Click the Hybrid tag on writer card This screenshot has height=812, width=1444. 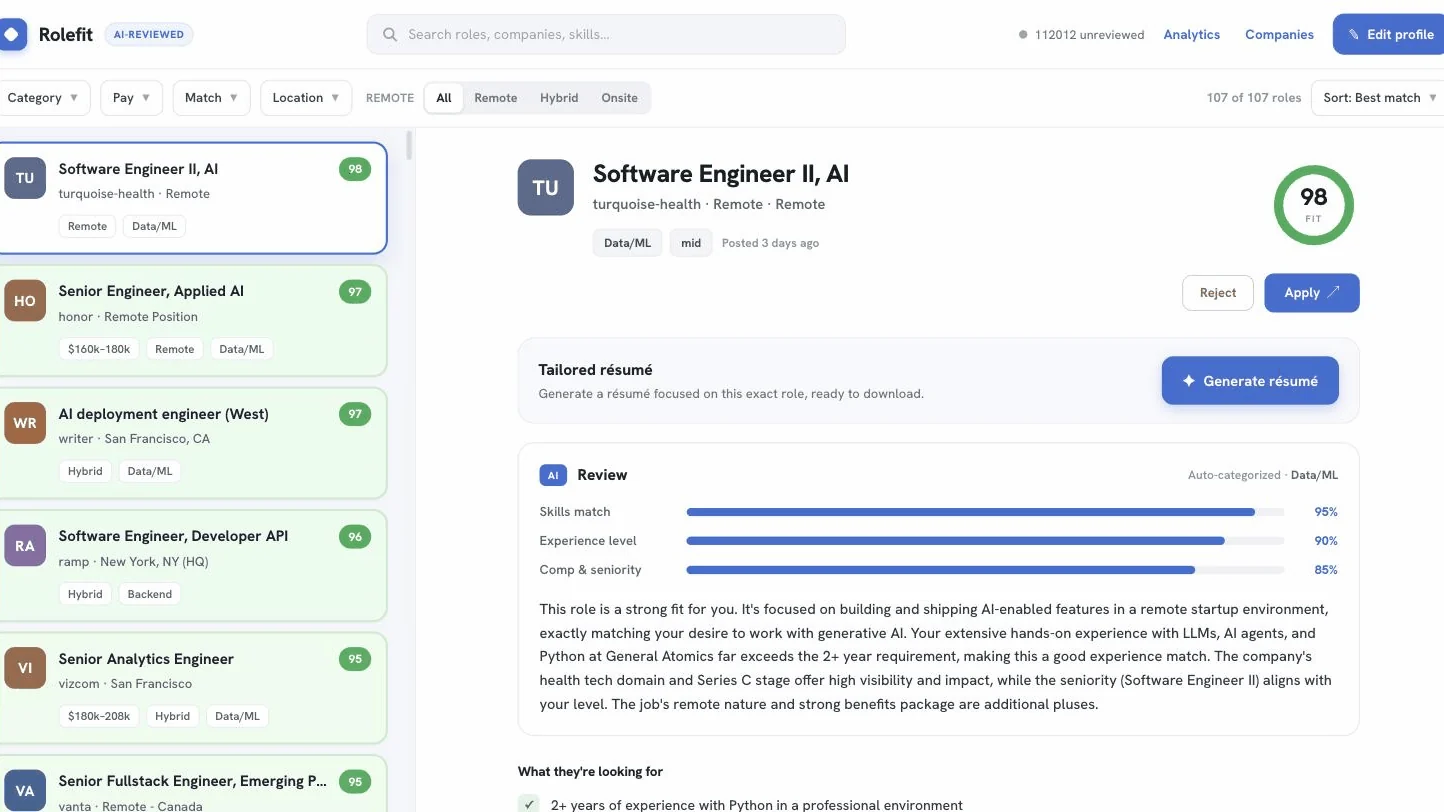pos(85,471)
